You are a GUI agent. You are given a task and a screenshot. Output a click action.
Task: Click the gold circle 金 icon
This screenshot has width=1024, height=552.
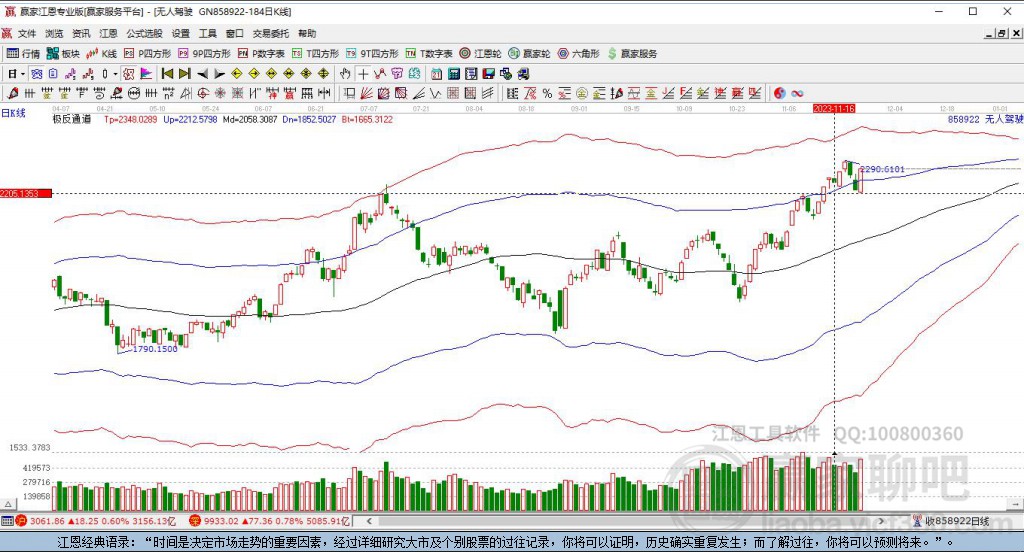581,93
